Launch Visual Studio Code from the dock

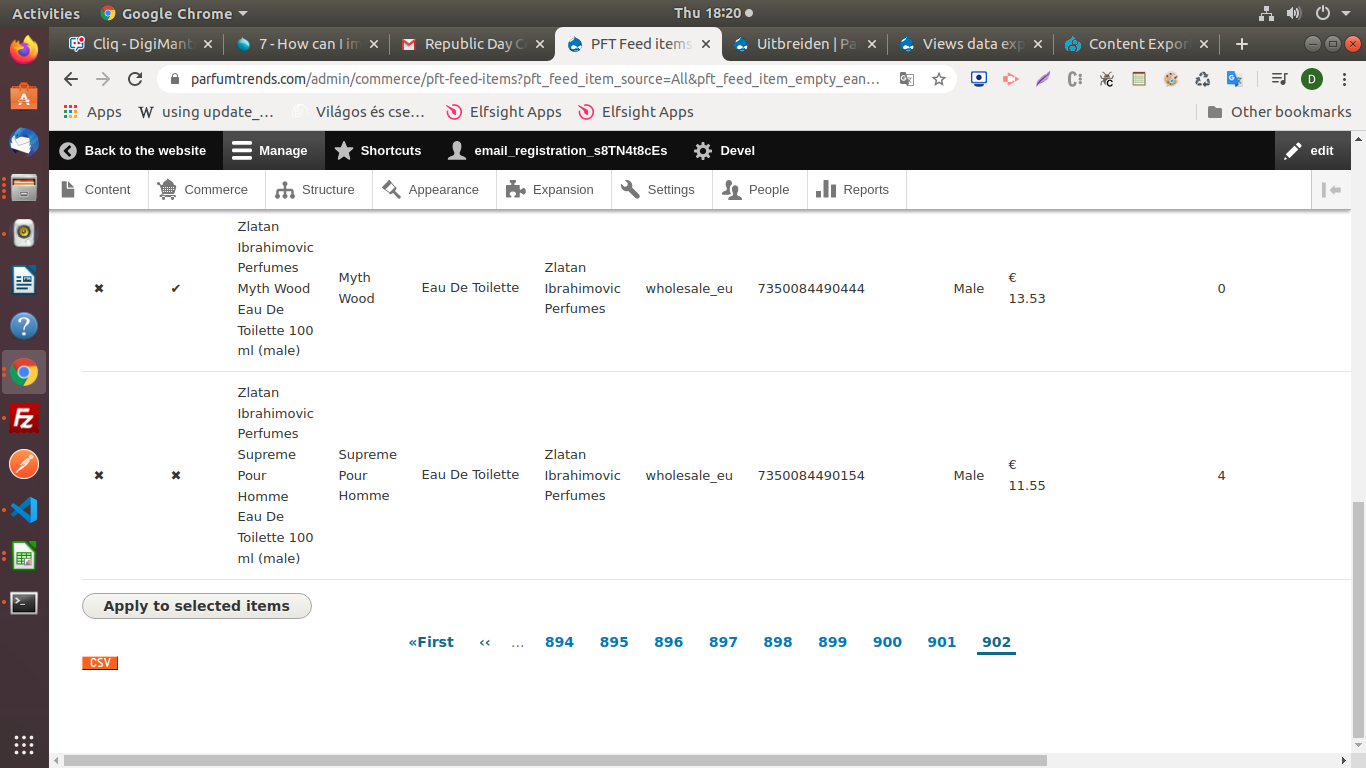(24, 510)
